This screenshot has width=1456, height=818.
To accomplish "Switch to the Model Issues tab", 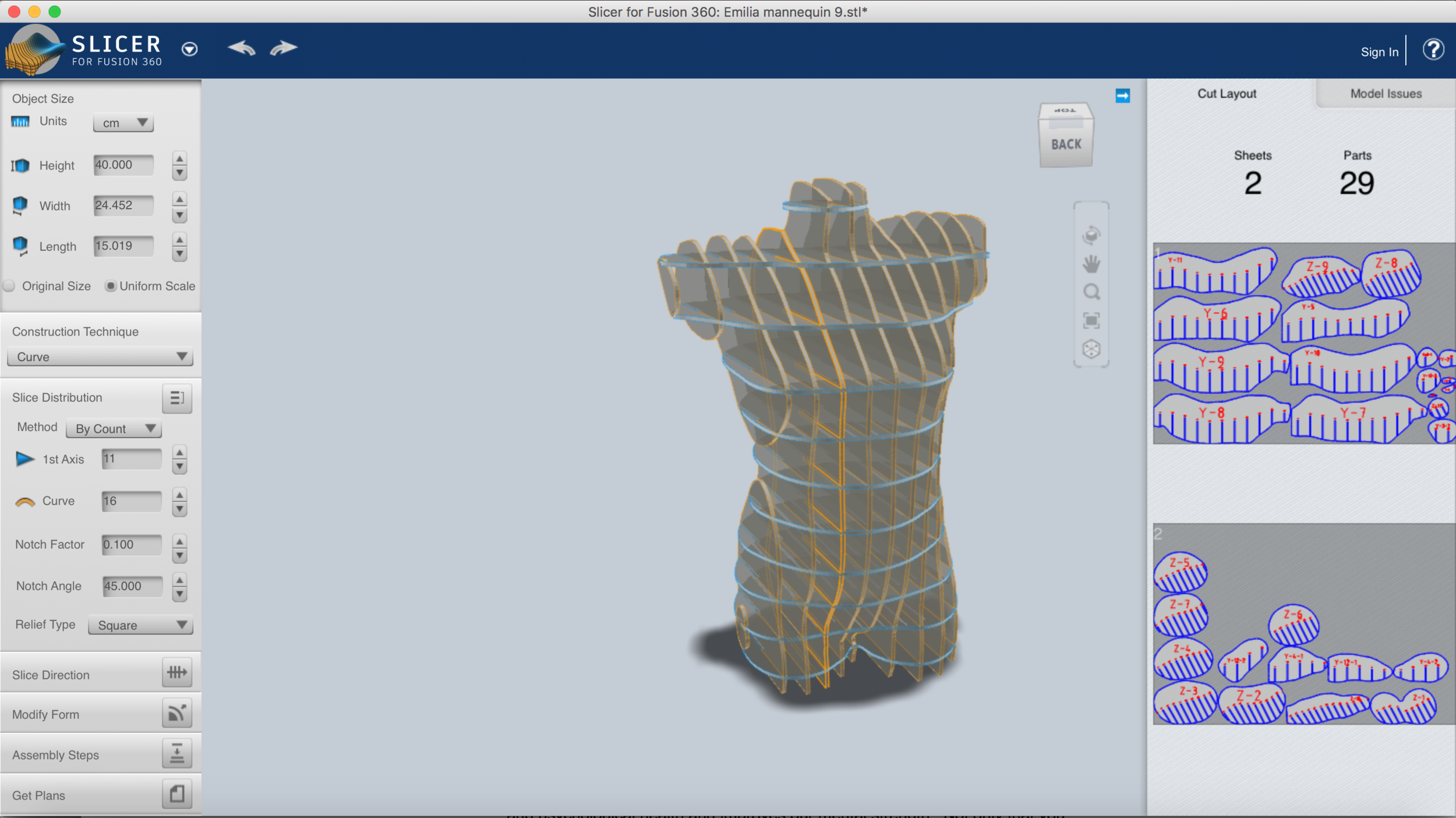I will pos(1386,94).
